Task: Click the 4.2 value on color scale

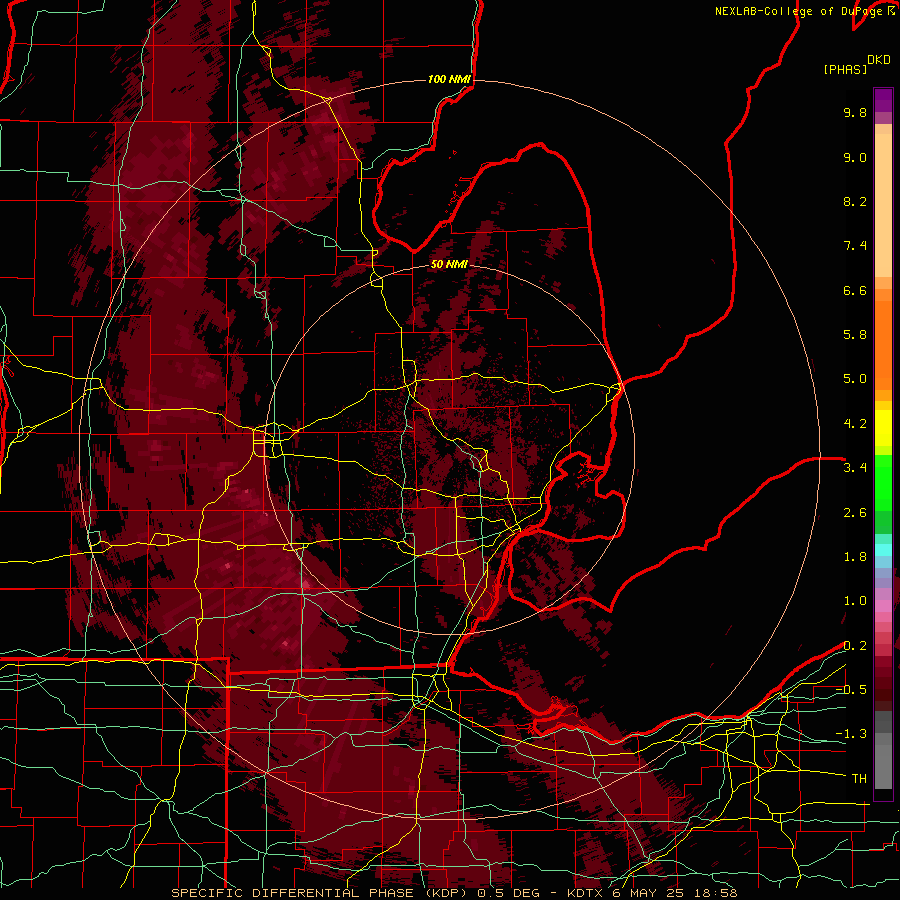Action: point(855,424)
